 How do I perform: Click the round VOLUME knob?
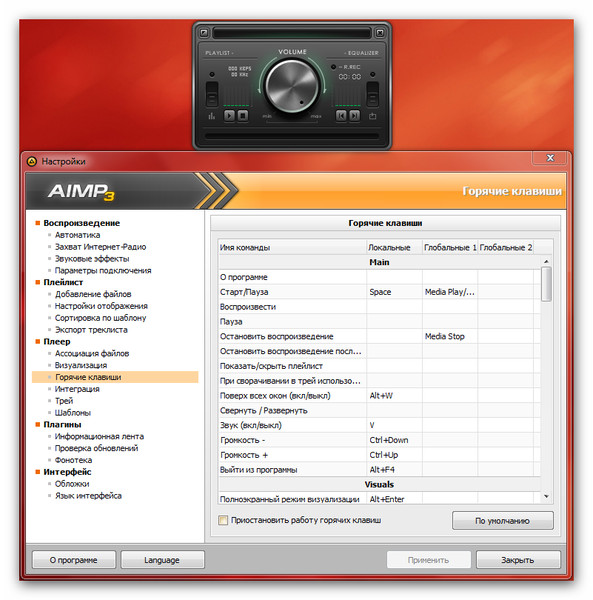click(292, 86)
